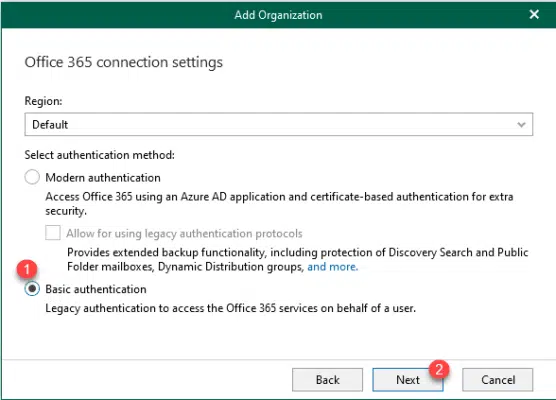Click the red step badge numbered 1
Image resolution: width=556 pixels, height=400 pixels.
pos(27,269)
